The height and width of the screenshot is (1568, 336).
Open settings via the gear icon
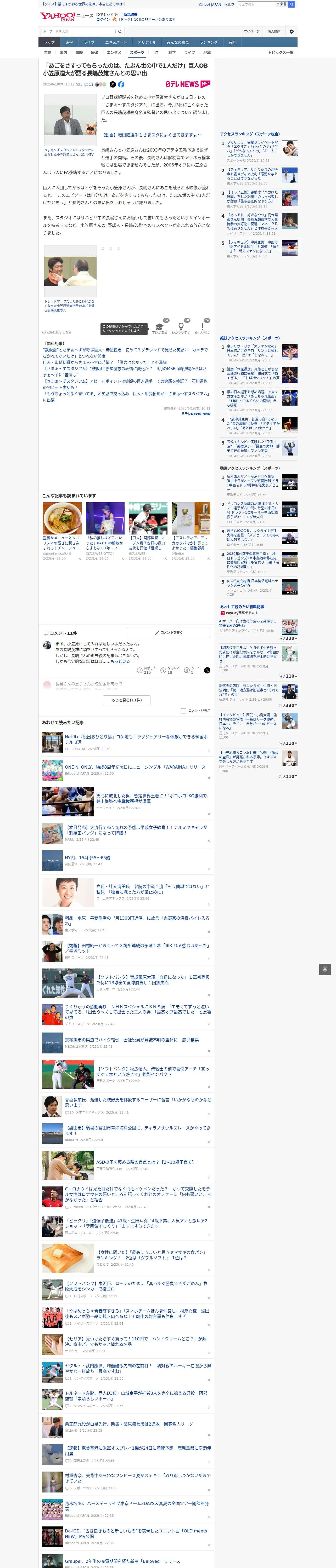click(292, 32)
